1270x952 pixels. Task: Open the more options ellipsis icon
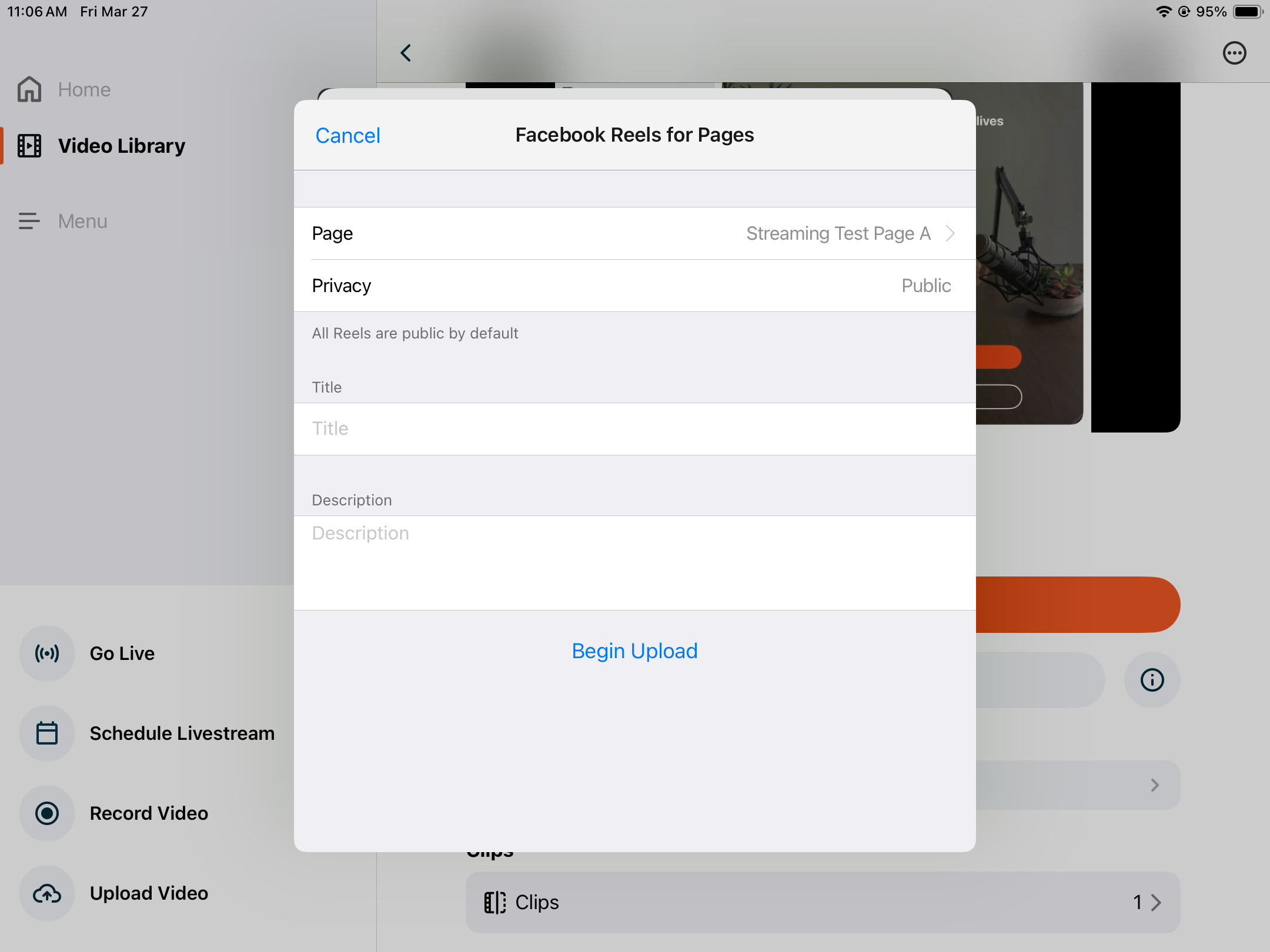click(1234, 53)
